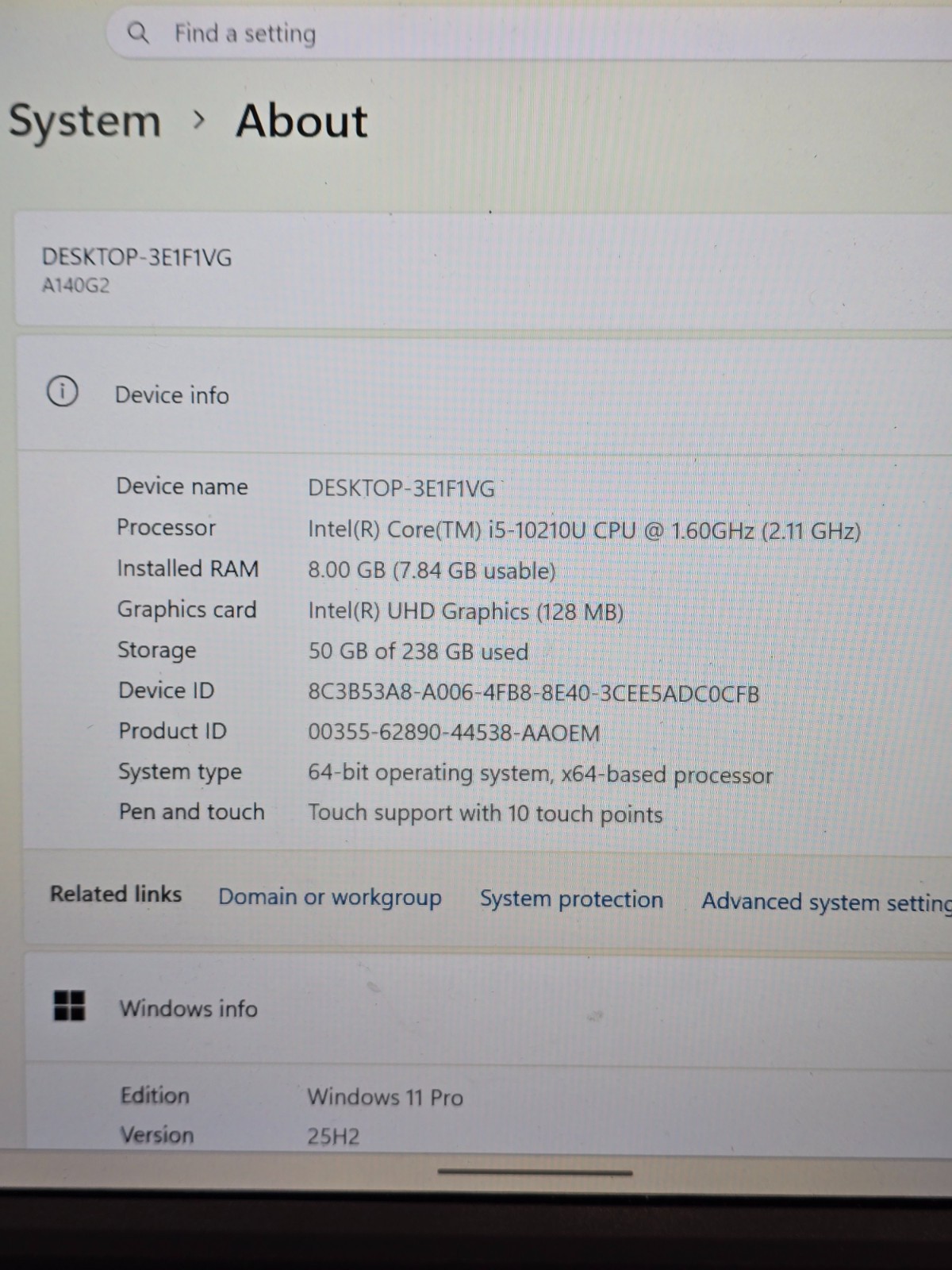Click the Installed RAM label

coord(187,568)
